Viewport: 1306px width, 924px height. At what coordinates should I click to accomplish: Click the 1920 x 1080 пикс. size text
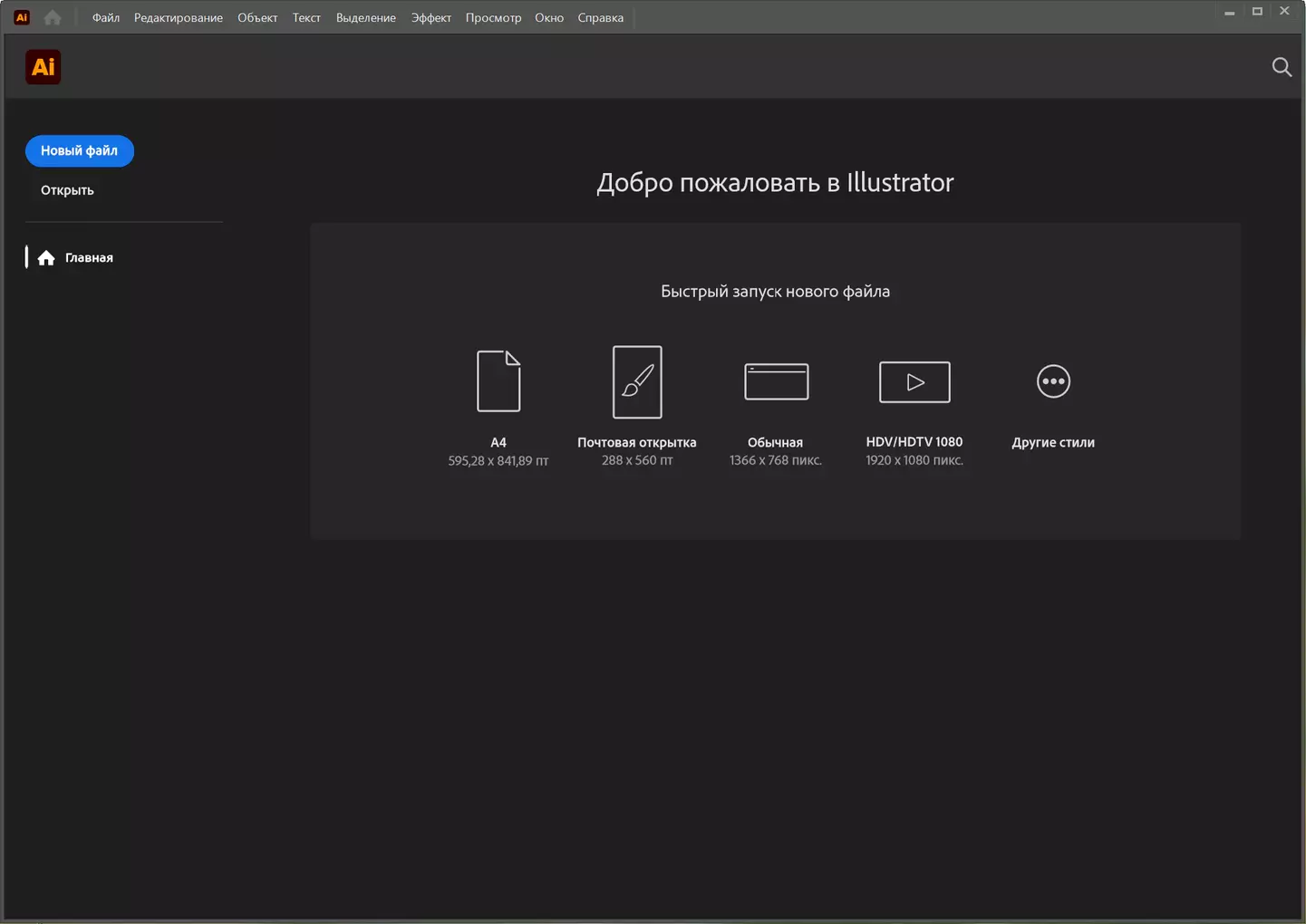tap(914, 461)
